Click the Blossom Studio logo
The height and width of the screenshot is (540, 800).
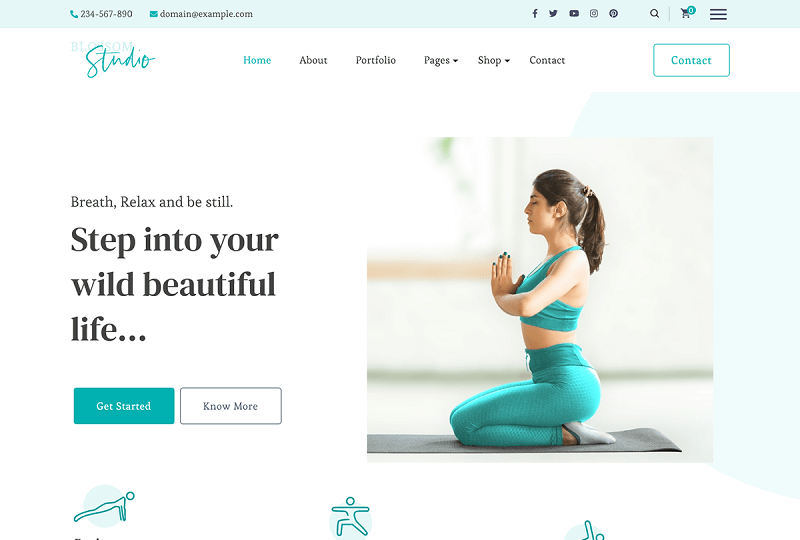tap(113, 59)
